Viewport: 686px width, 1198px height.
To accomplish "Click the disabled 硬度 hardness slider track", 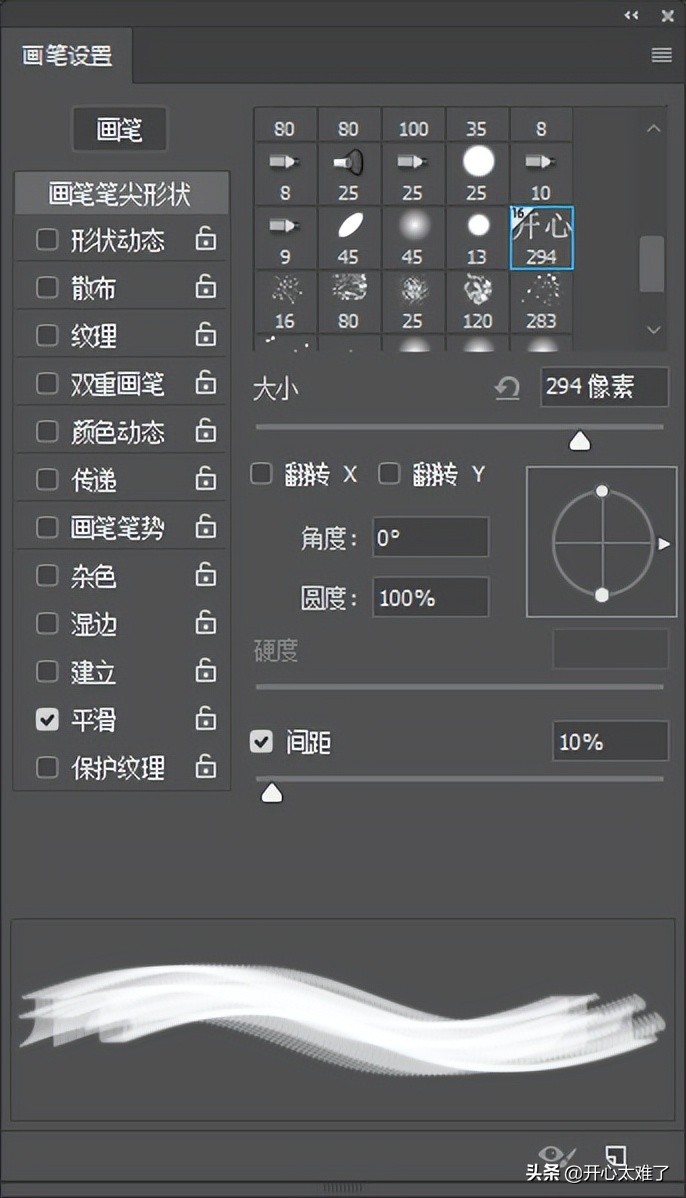I will click(x=460, y=687).
